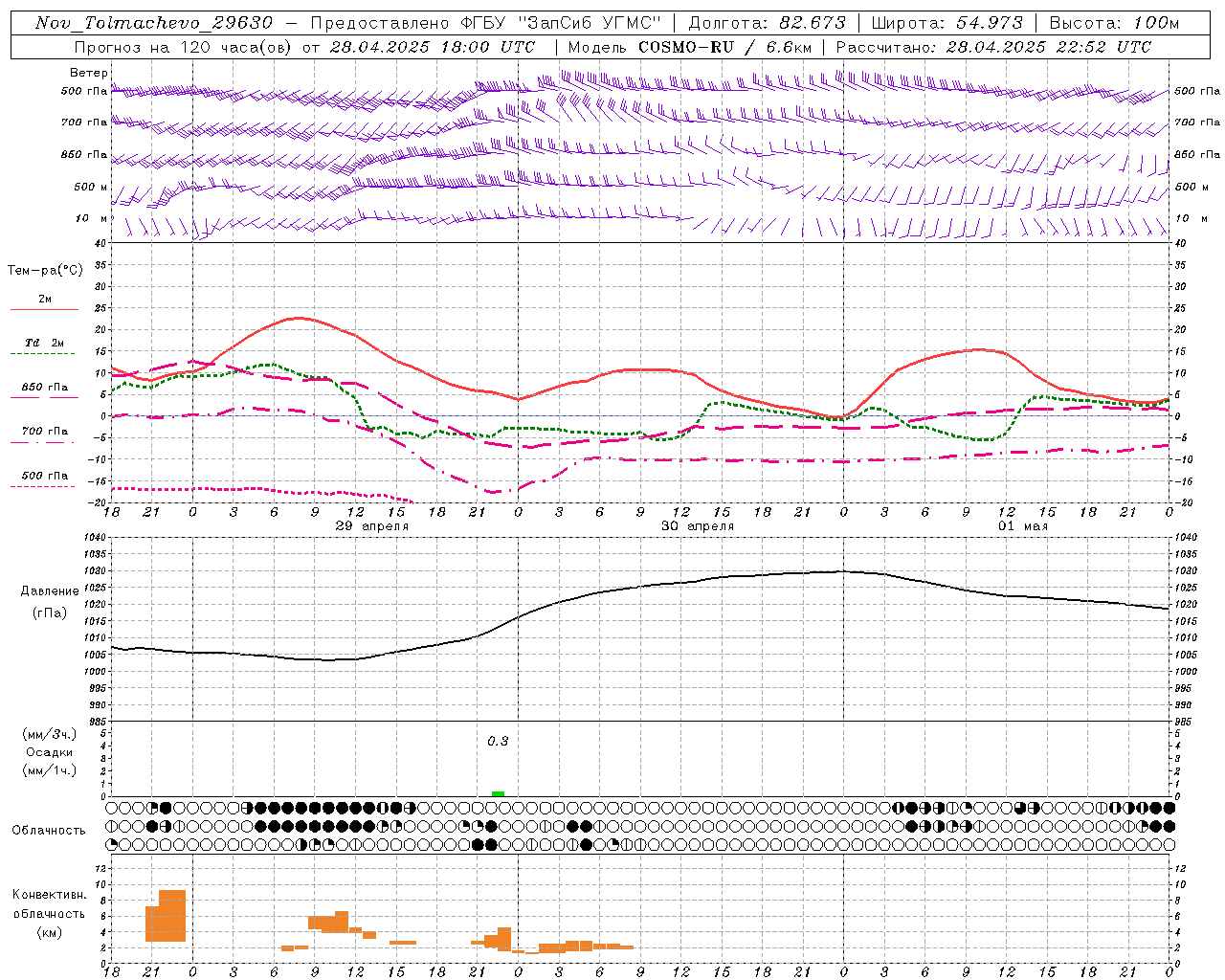Click the 01 мая date label

pos(1023,526)
